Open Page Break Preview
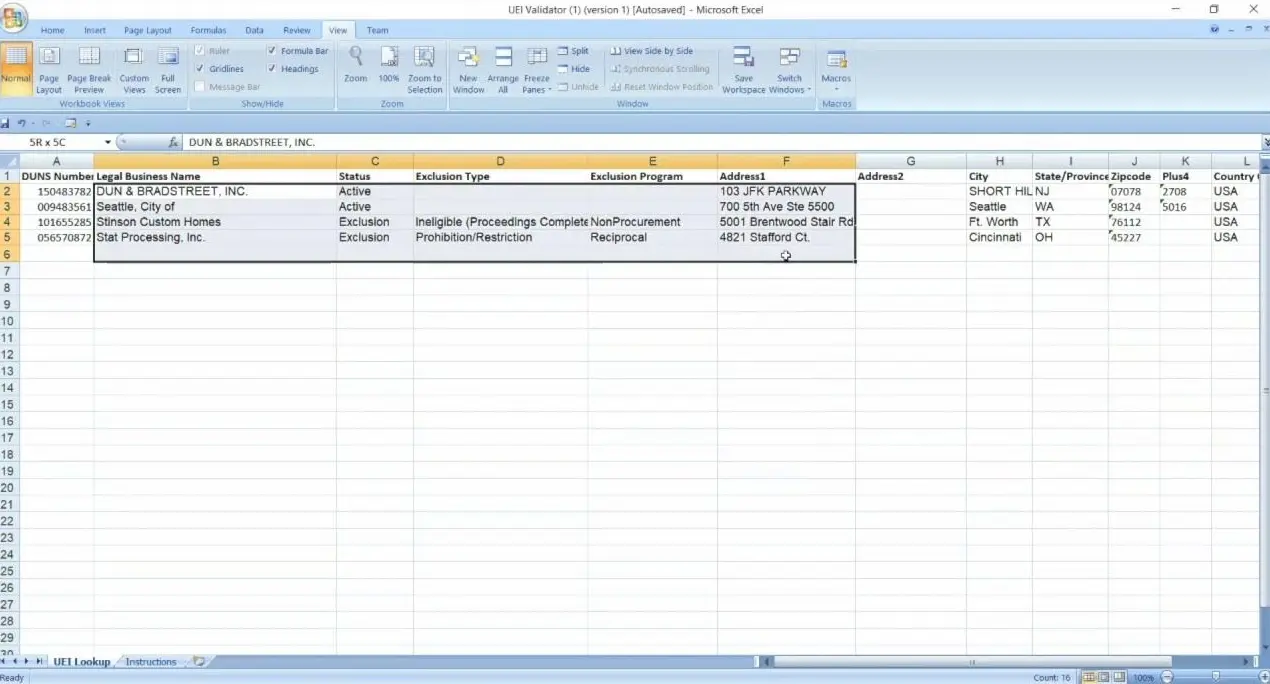The height and width of the screenshot is (684, 1270). pos(89,69)
